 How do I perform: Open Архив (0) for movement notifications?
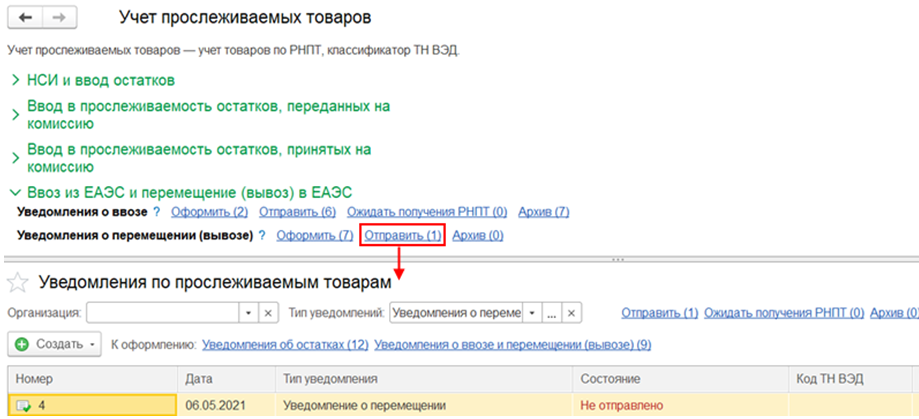coord(478,236)
